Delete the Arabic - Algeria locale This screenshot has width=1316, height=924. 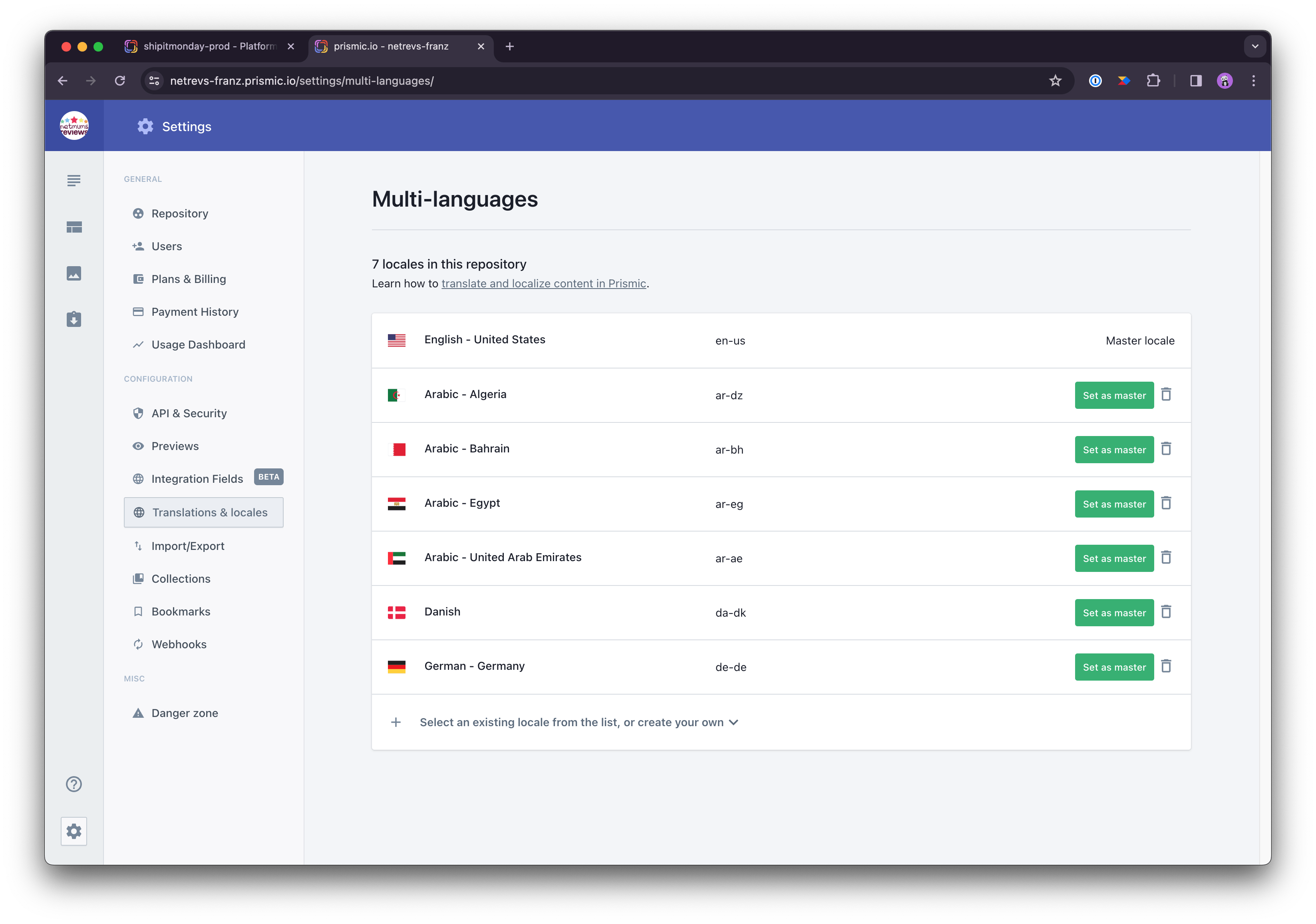[x=1166, y=394]
